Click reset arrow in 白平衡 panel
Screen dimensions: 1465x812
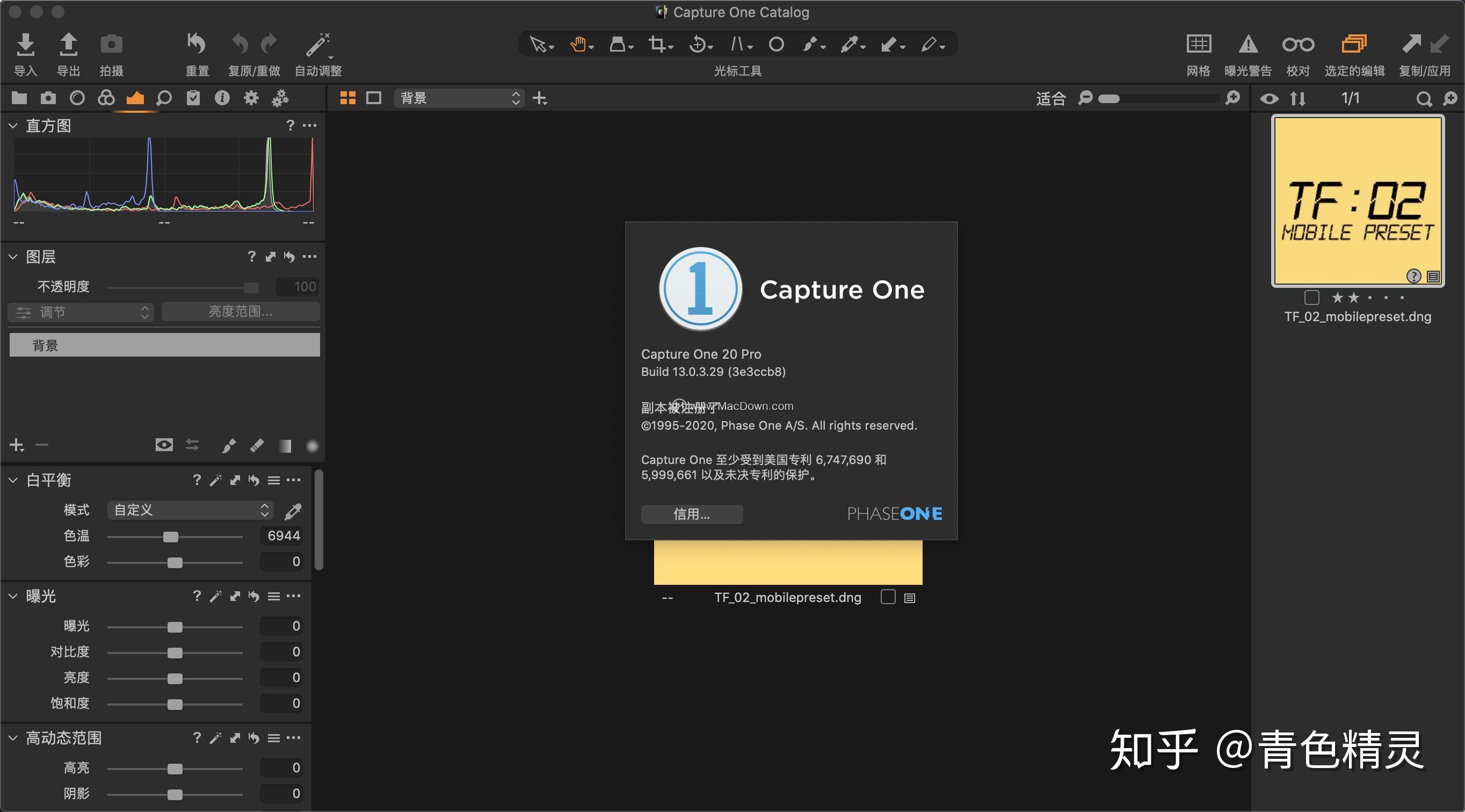pyautogui.click(x=254, y=481)
